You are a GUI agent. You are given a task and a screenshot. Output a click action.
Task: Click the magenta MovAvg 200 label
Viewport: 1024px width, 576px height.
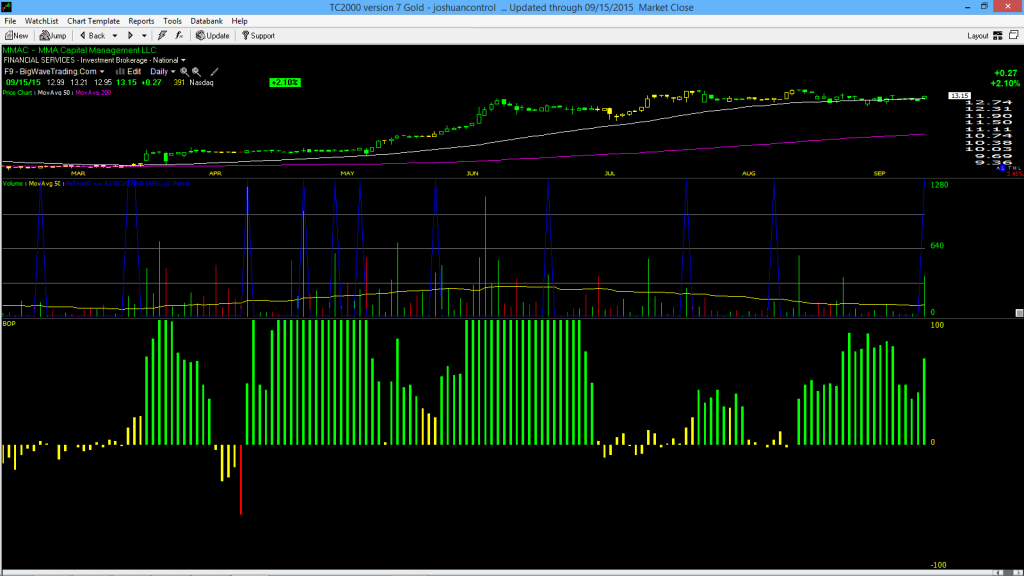tap(93, 93)
